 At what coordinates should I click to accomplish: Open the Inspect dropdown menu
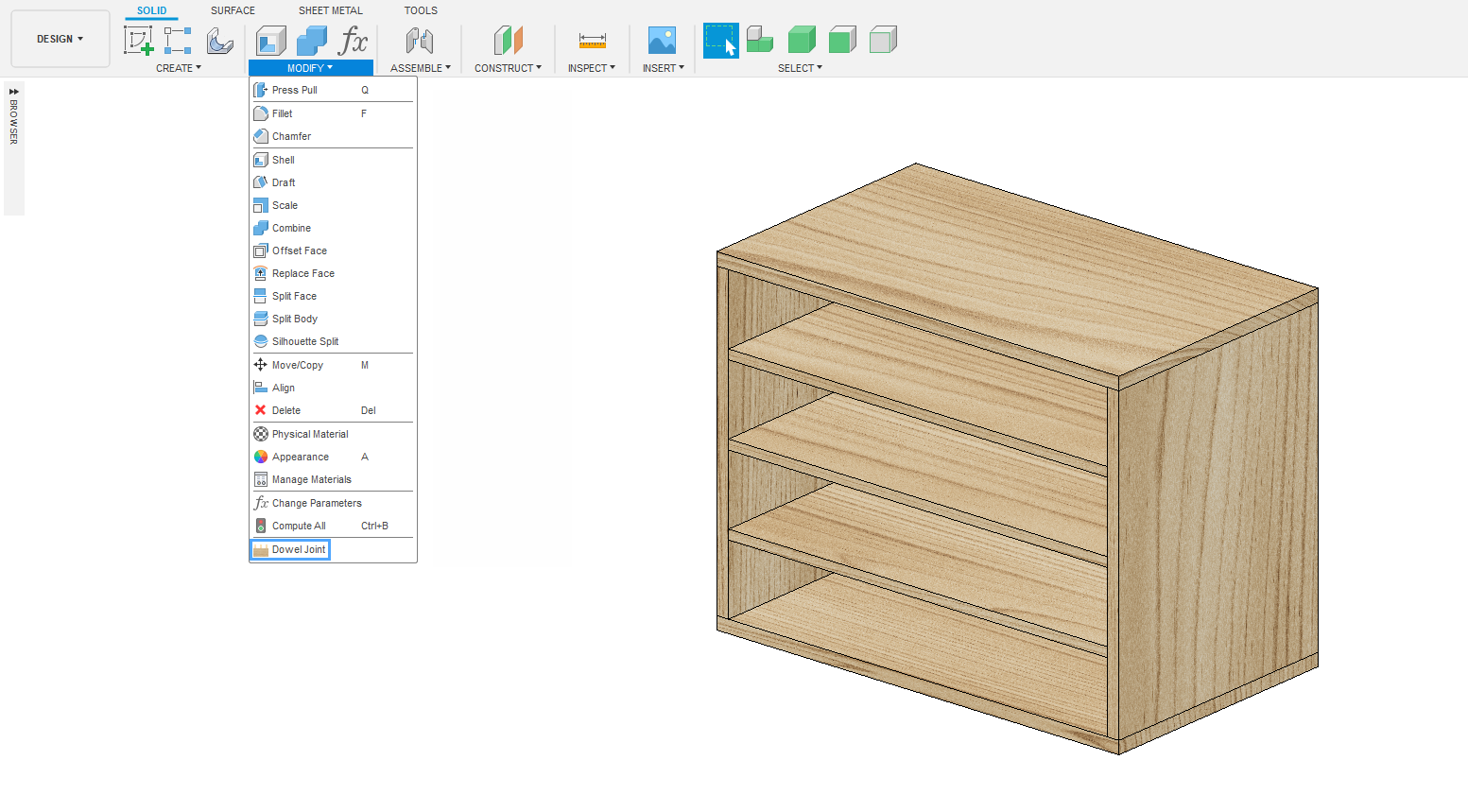tap(591, 68)
